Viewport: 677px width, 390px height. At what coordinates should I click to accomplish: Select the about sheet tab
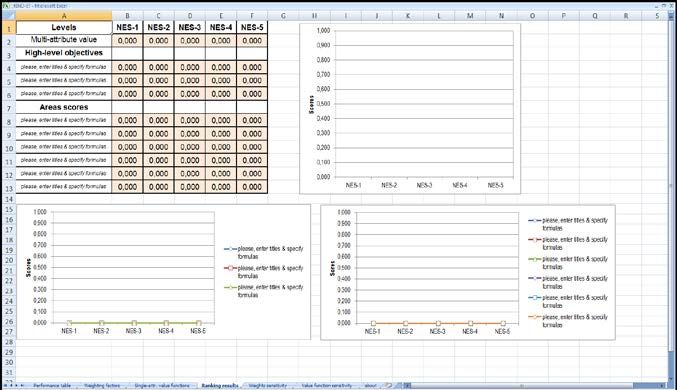[370, 385]
